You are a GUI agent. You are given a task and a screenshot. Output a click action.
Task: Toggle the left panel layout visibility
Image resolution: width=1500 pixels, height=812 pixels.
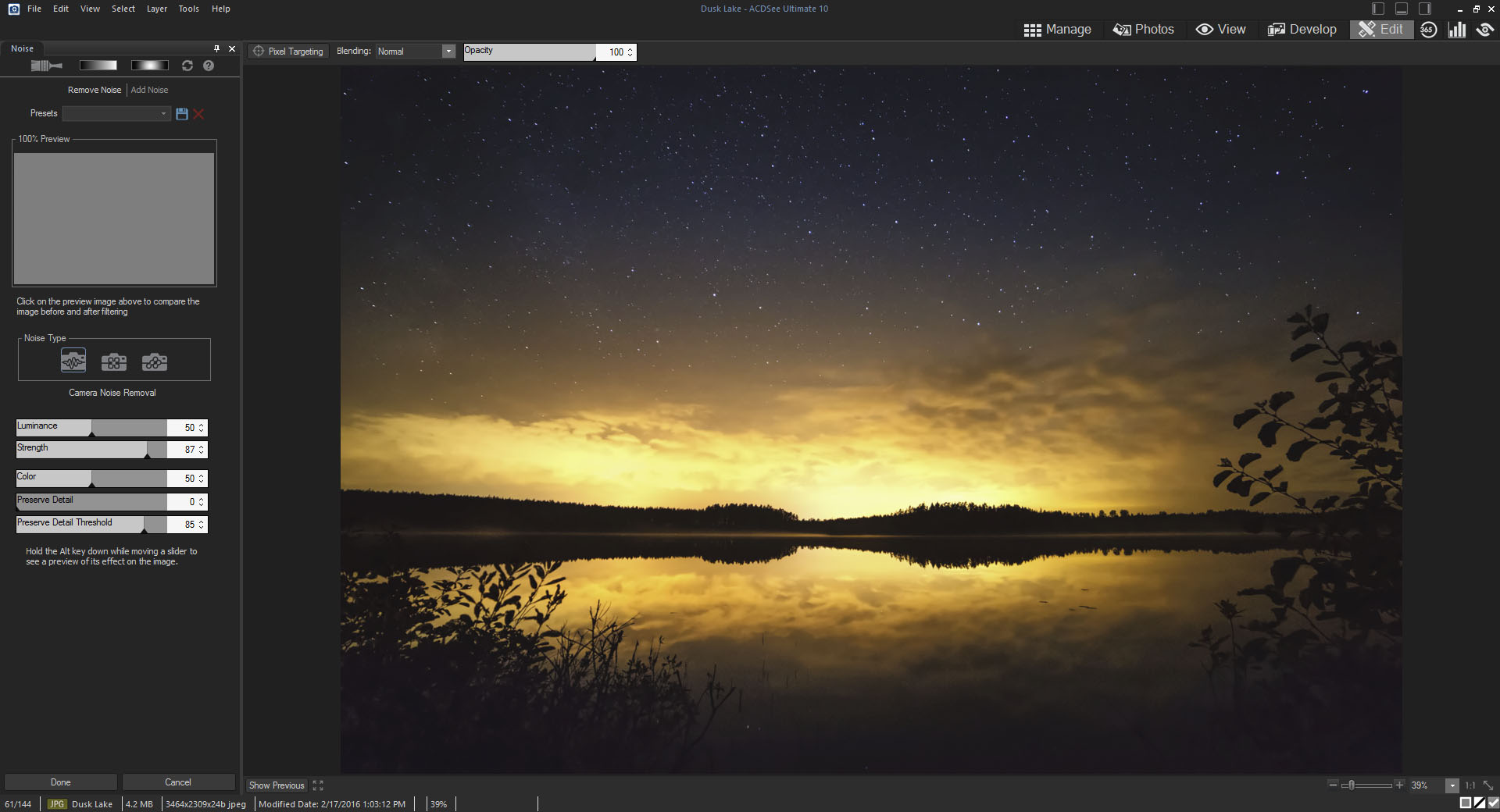(x=1378, y=9)
